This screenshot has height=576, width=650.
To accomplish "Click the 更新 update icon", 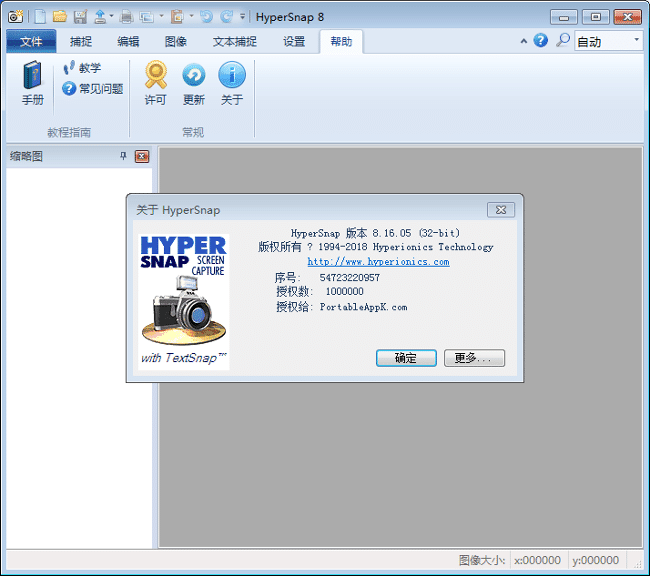I will [194, 83].
